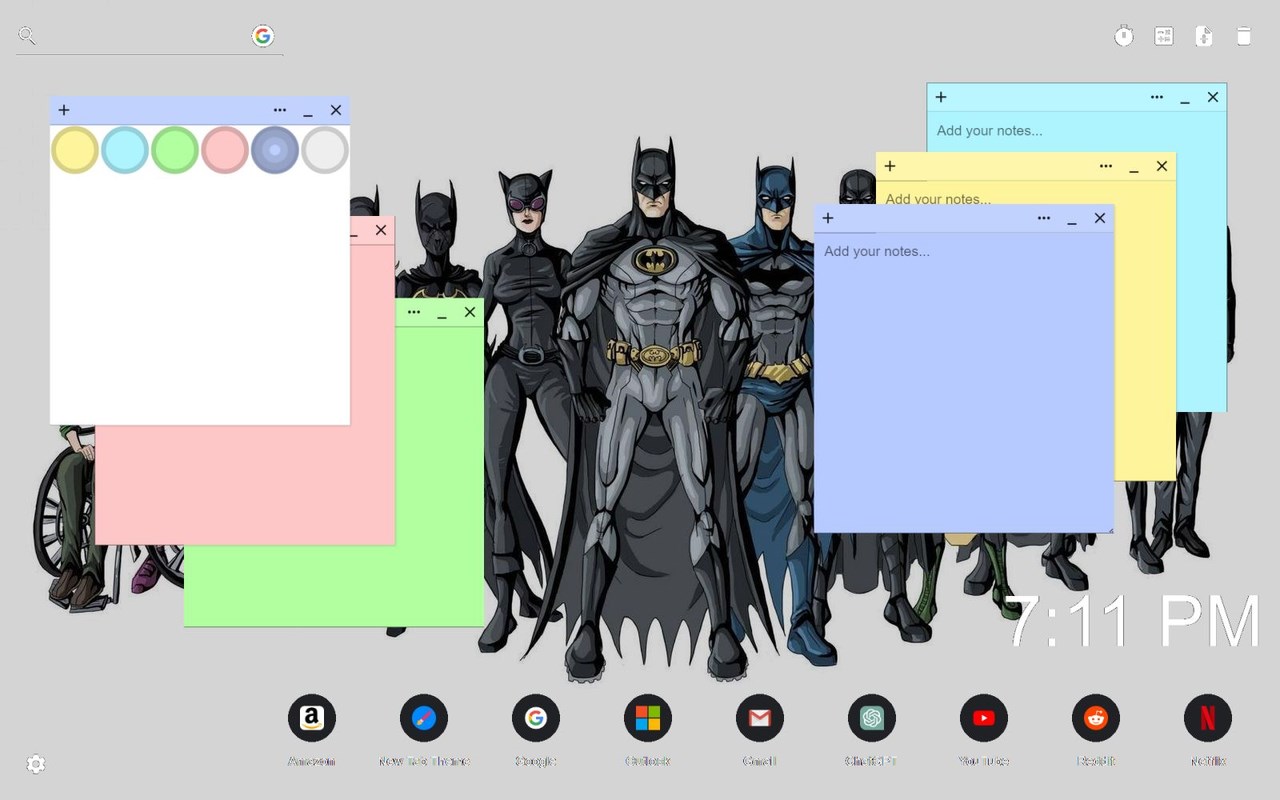Screen dimensions: 1280x800
Task: Click the trash bin icon
Action: 1244,36
